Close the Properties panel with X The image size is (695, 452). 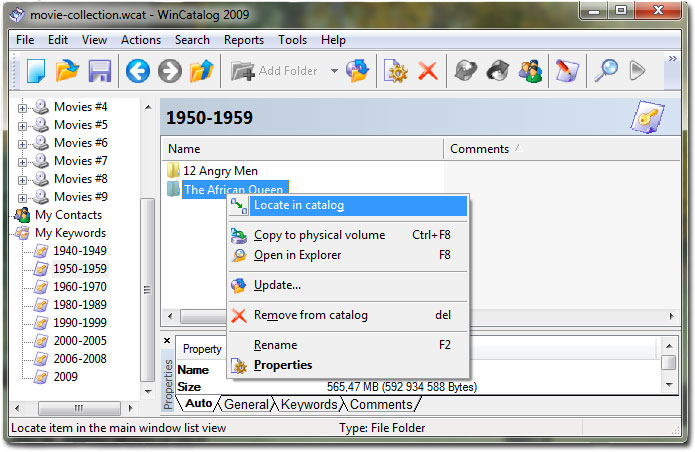pyautogui.click(x=167, y=341)
